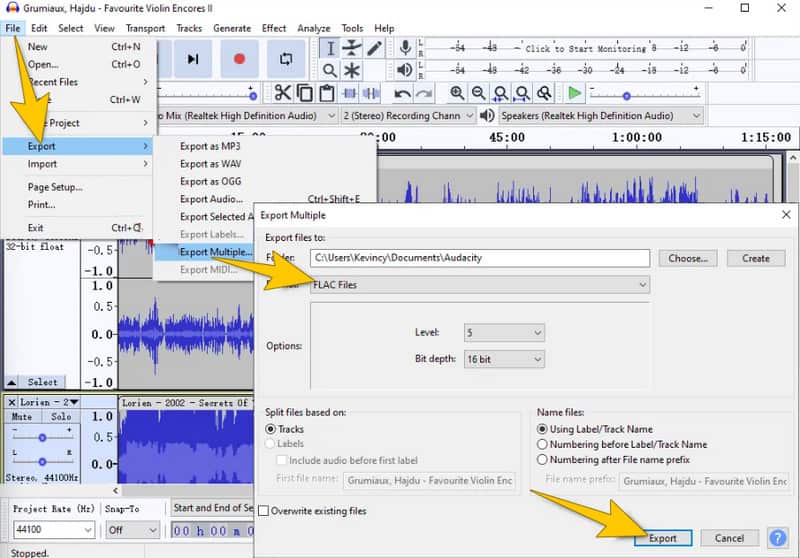Toggle the Loop playback button

point(286,59)
